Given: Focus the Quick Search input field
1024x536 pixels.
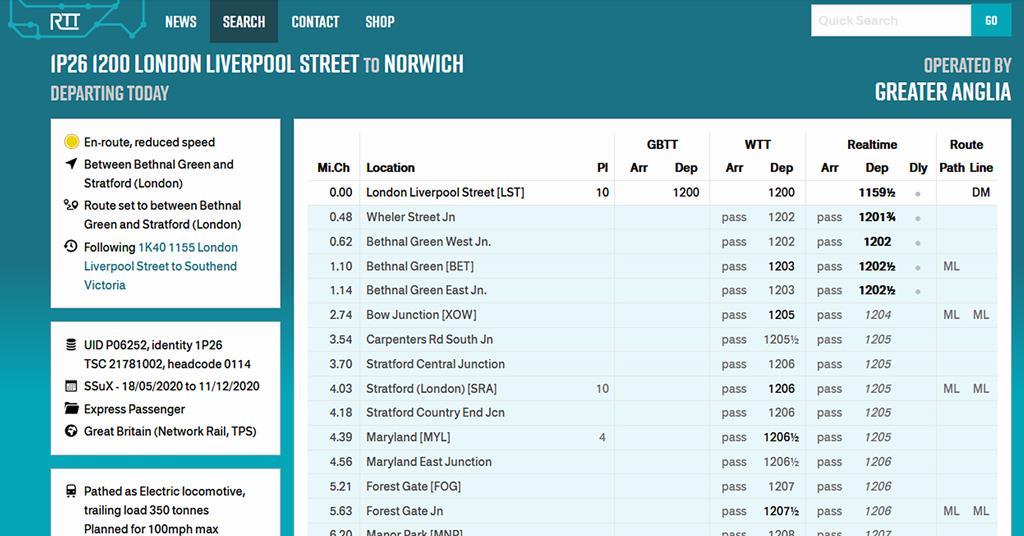Looking at the screenshot, I should [891, 20].
